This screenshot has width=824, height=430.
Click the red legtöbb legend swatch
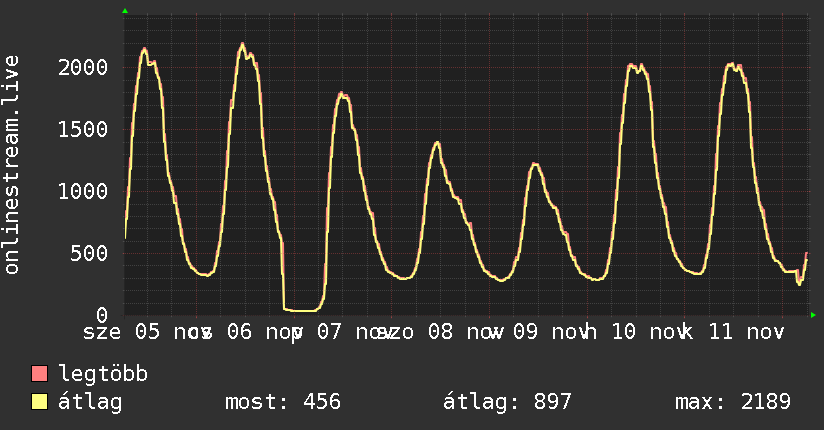point(40,375)
